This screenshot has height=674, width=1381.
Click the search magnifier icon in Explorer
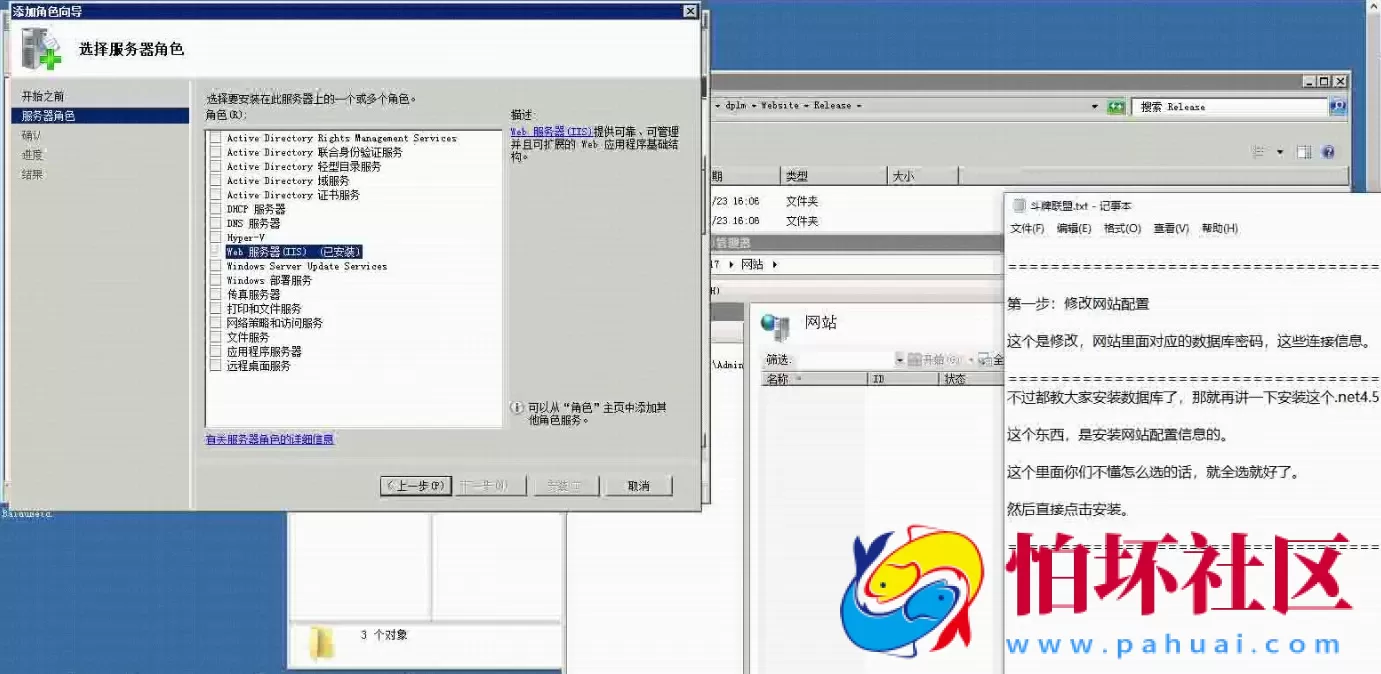tap(1337, 107)
